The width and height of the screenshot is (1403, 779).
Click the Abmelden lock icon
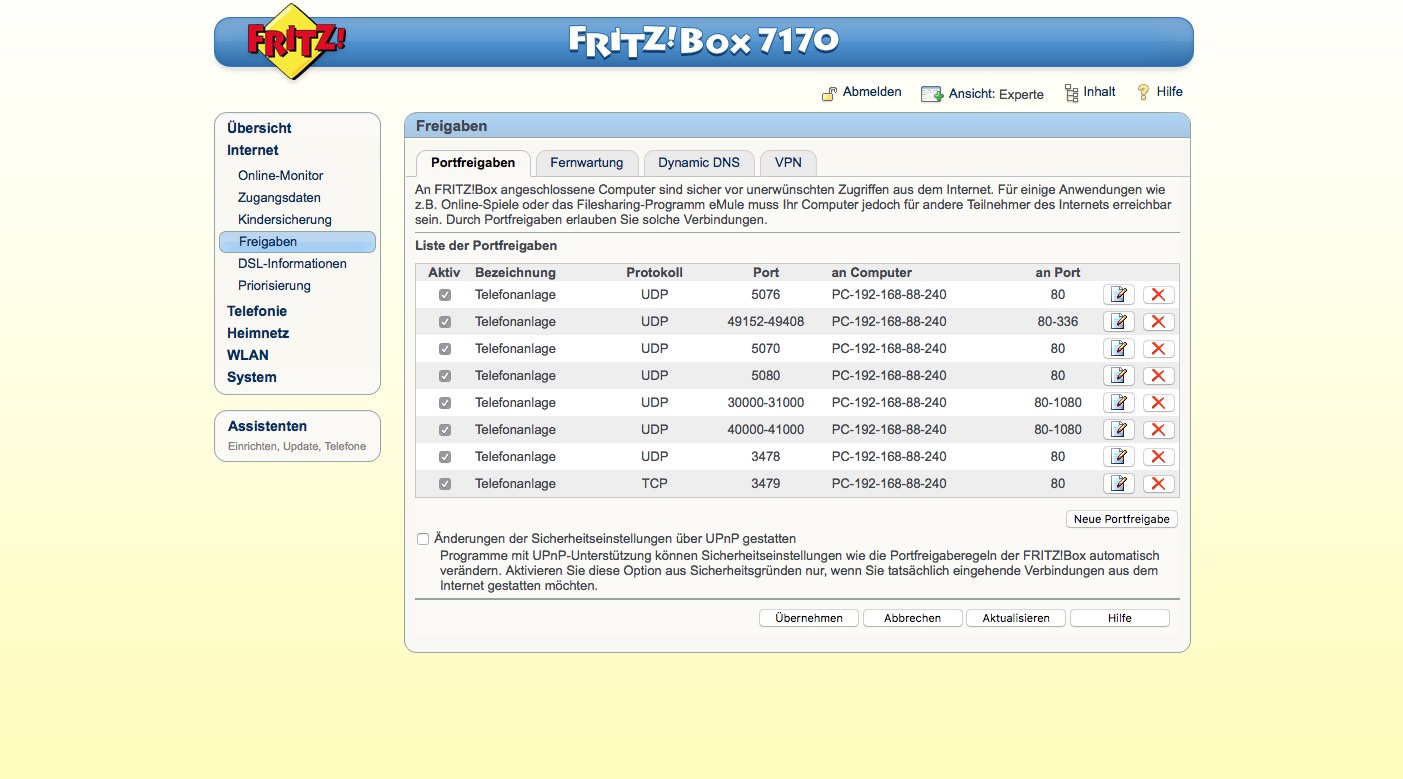point(829,93)
